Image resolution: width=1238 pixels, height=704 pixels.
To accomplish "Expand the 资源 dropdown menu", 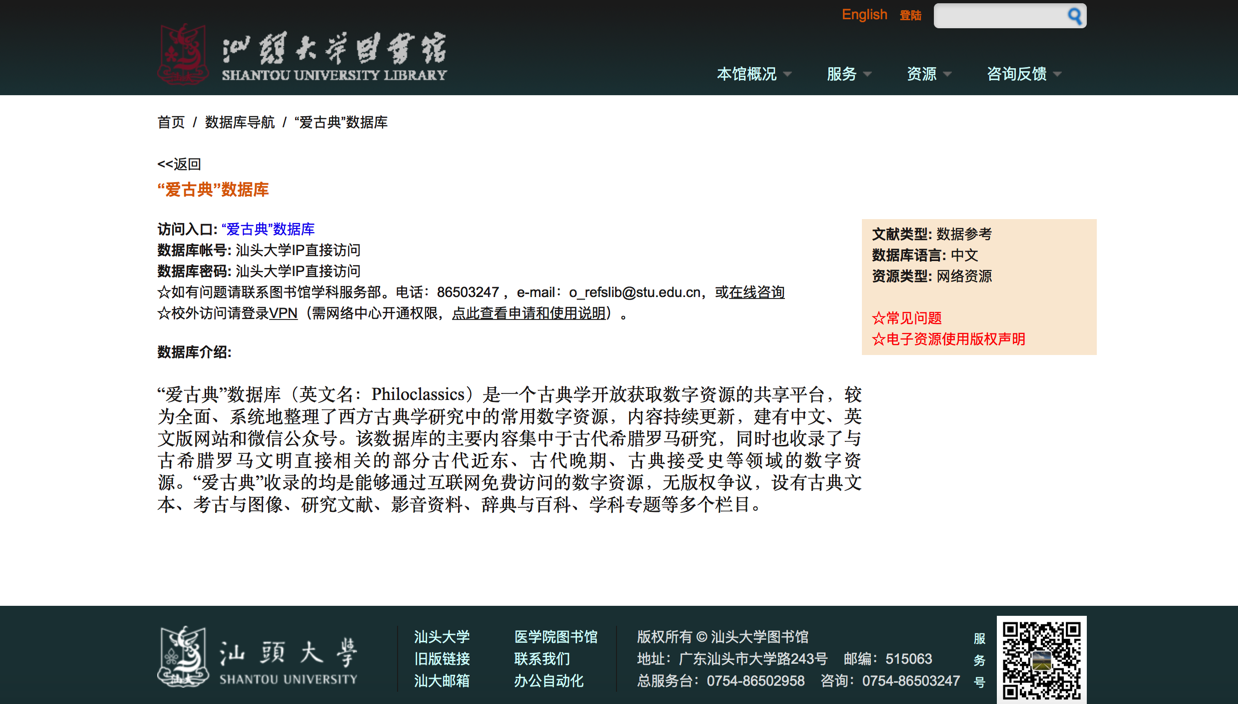I will coord(929,74).
